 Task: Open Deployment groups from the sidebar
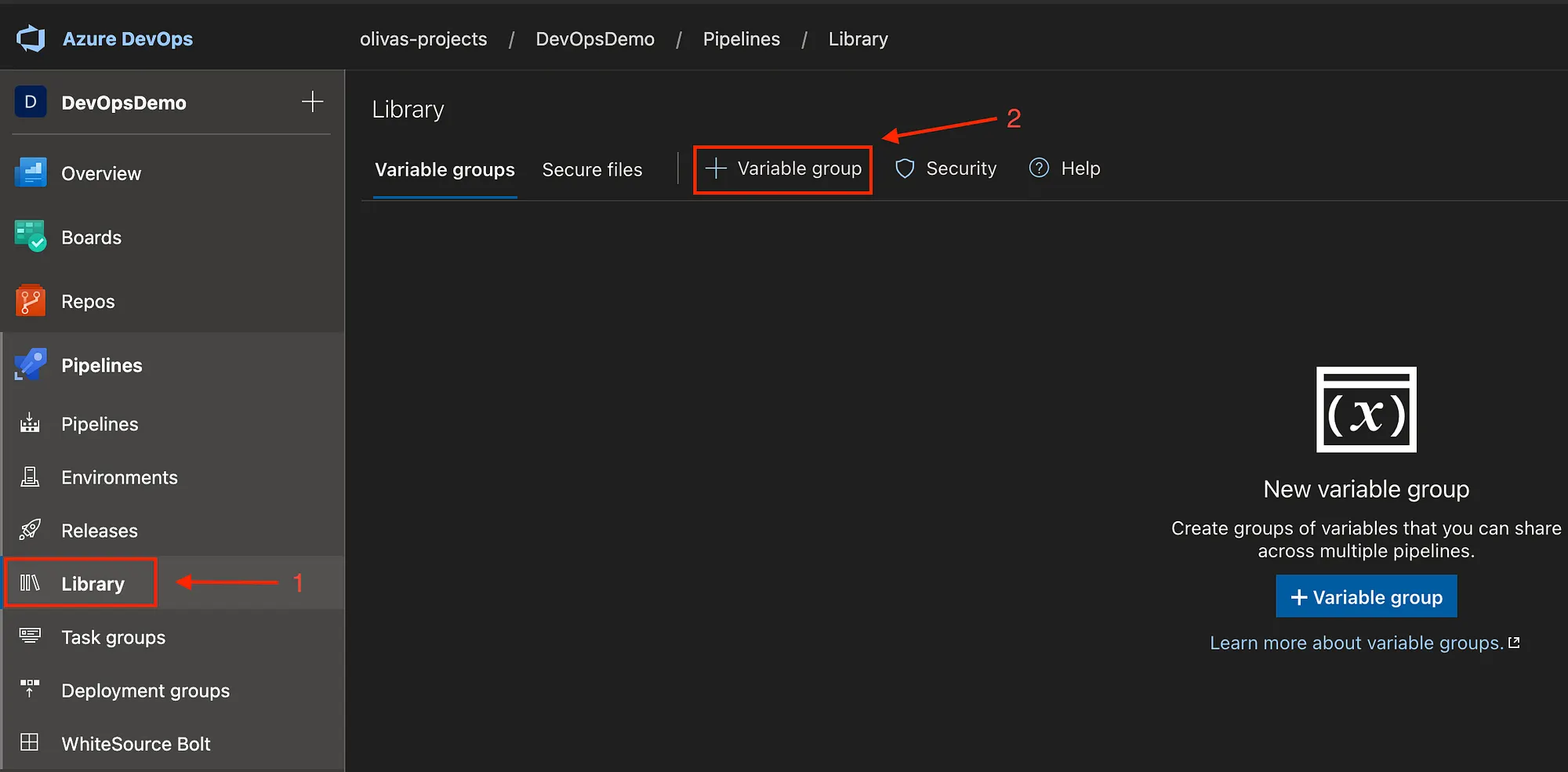click(x=145, y=690)
